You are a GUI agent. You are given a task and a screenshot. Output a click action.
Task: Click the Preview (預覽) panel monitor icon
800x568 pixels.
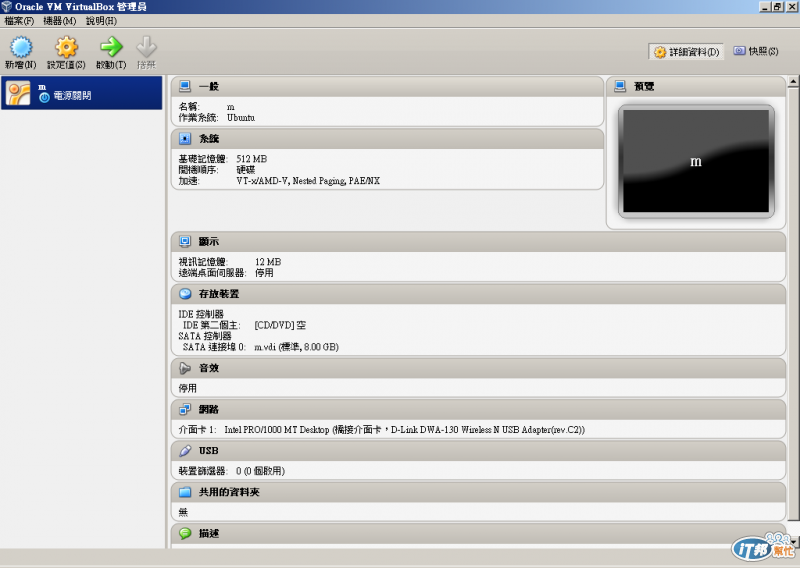pyautogui.click(x=620, y=86)
